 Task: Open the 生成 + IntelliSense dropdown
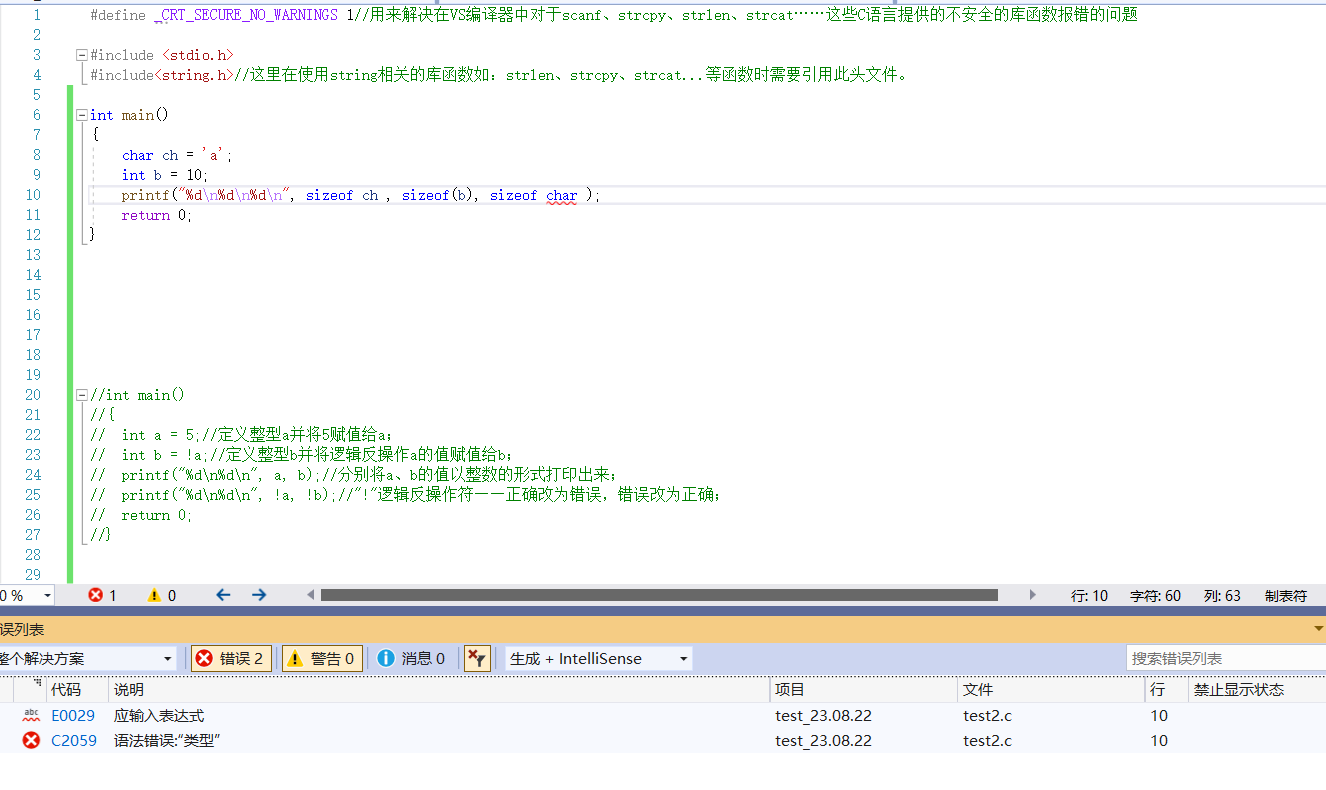[599, 658]
